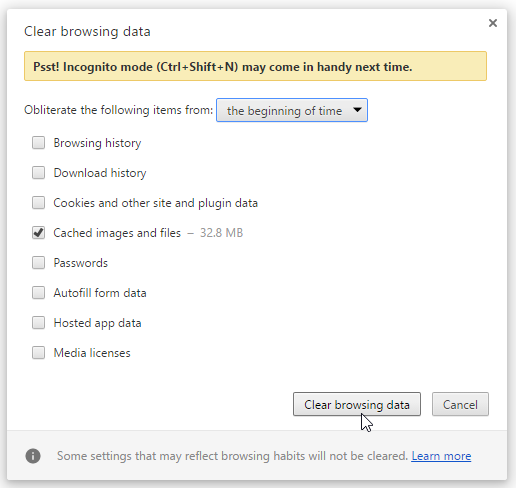Viewport: 516px width, 488px height.
Task: Open the 'the beginning of time' combo box
Action: click(292, 110)
